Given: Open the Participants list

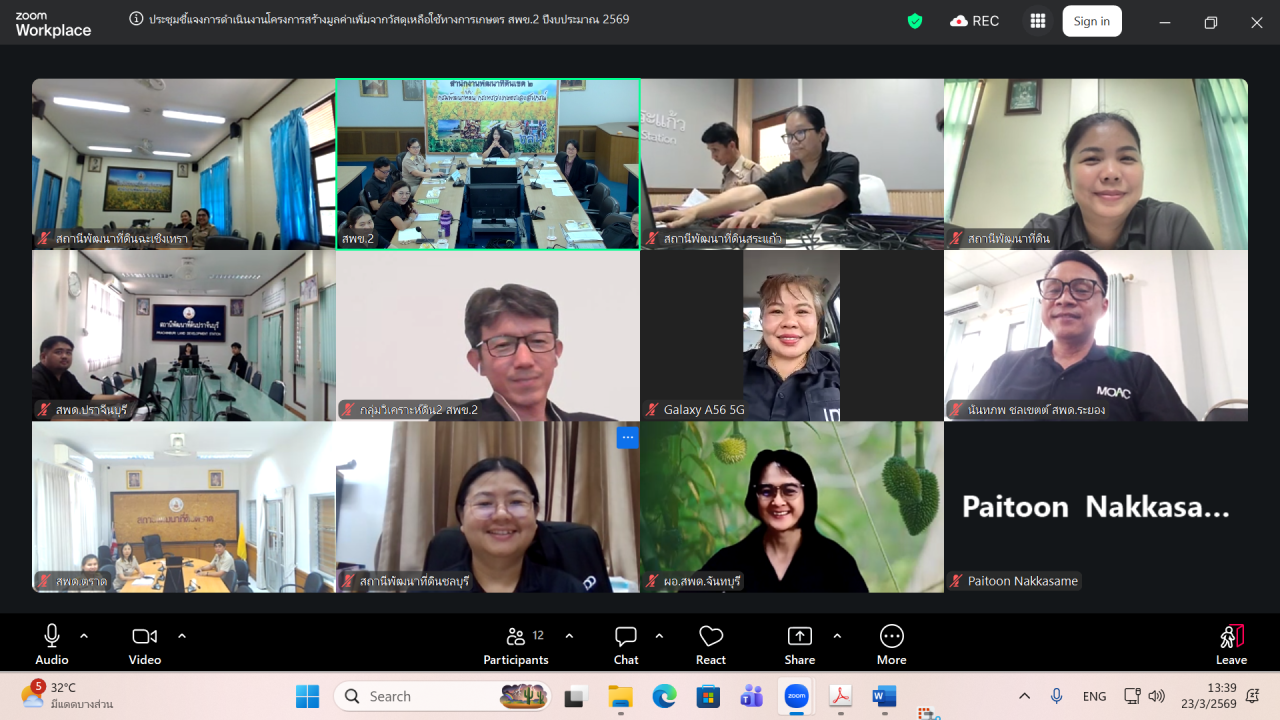Looking at the screenshot, I should pyautogui.click(x=516, y=644).
